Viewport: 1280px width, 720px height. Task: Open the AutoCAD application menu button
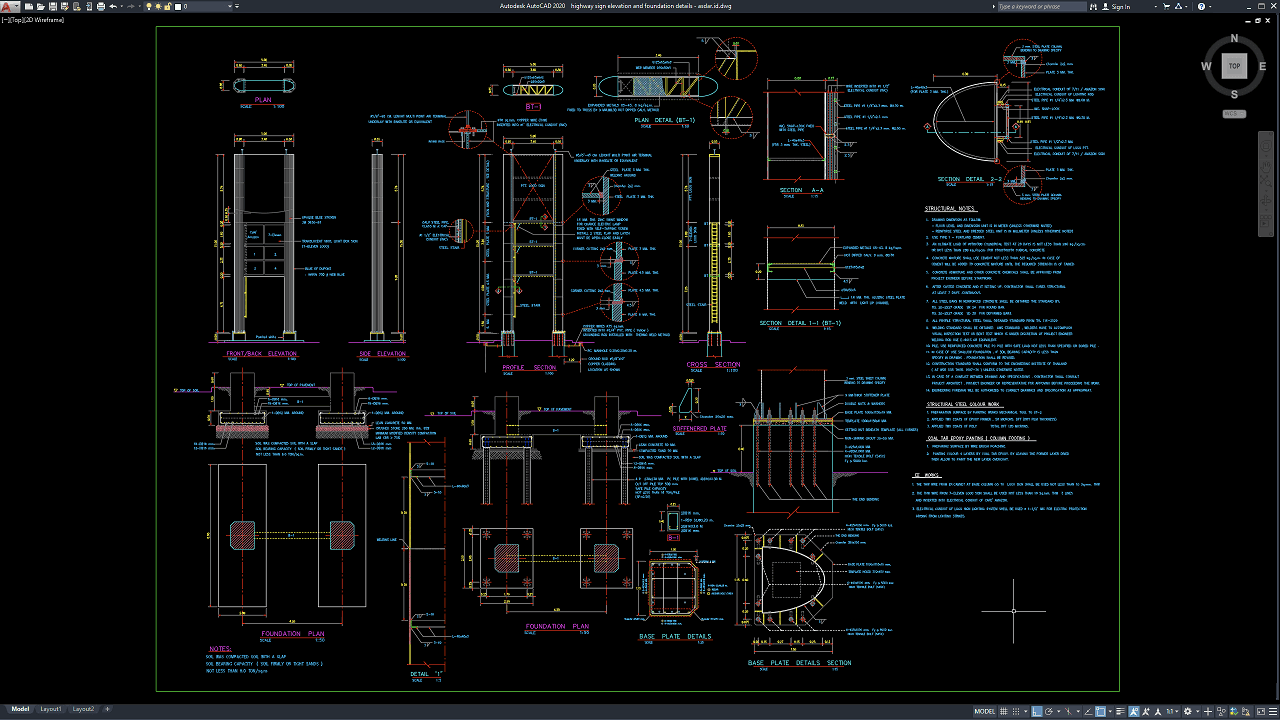(7, 6)
